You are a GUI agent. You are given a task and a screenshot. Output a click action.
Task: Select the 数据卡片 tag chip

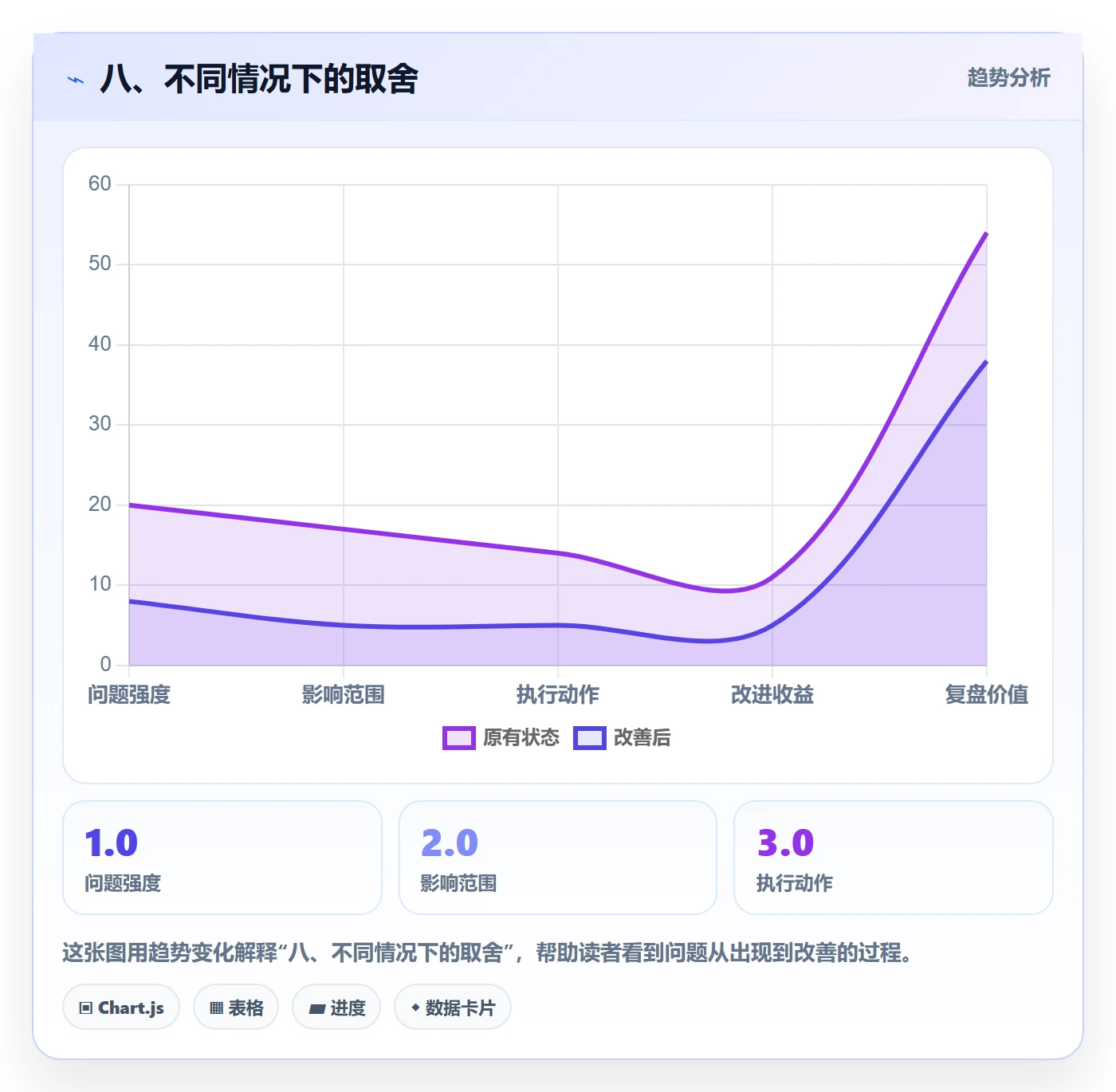(x=453, y=1008)
